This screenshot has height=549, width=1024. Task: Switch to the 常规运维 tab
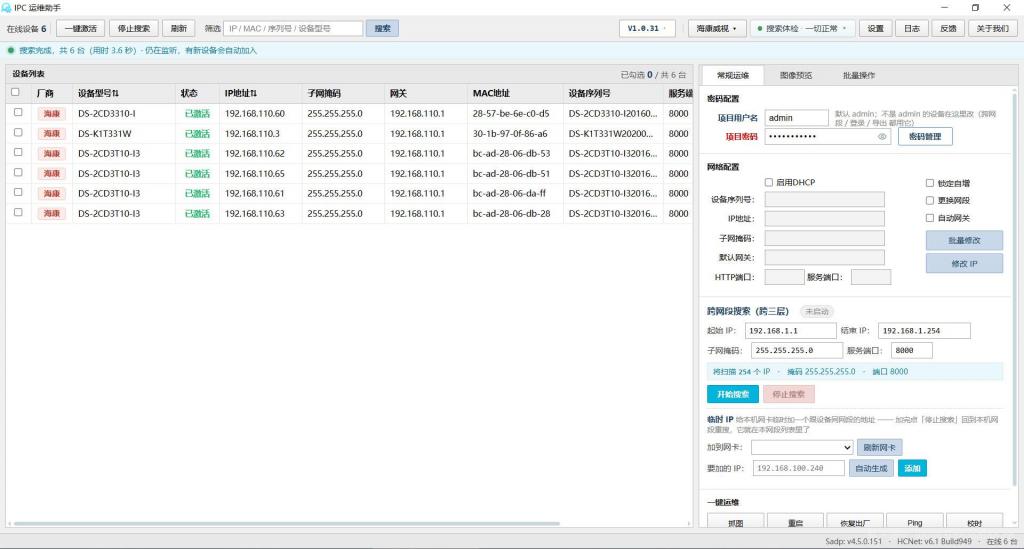pos(733,76)
